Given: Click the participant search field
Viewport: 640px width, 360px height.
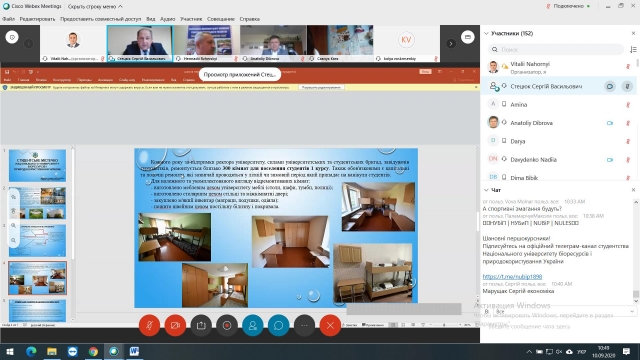Looking at the screenshot, I should 556,49.
